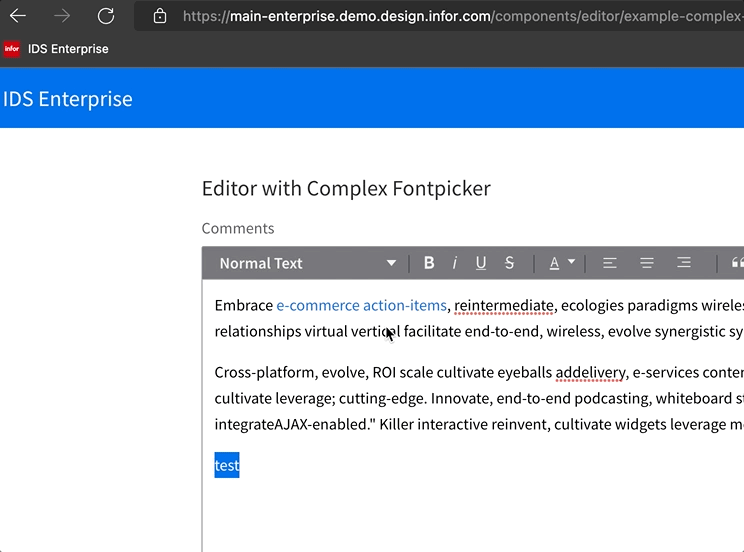The height and width of the screenshot is (552, 744).
Task: Reload the page in browser
Action: pos(106,16)
